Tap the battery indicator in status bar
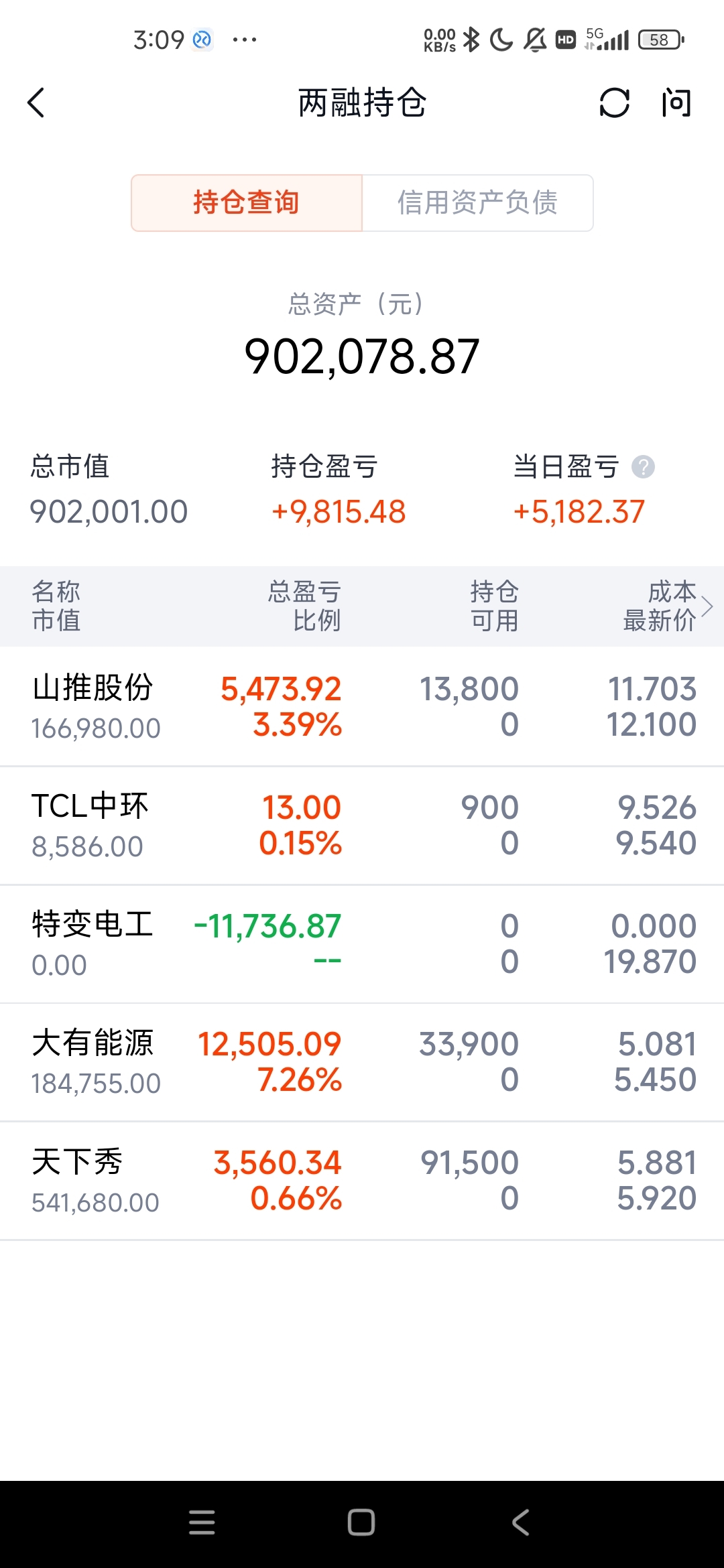The height and width of the screenshot is (1568, 724). 661,40
